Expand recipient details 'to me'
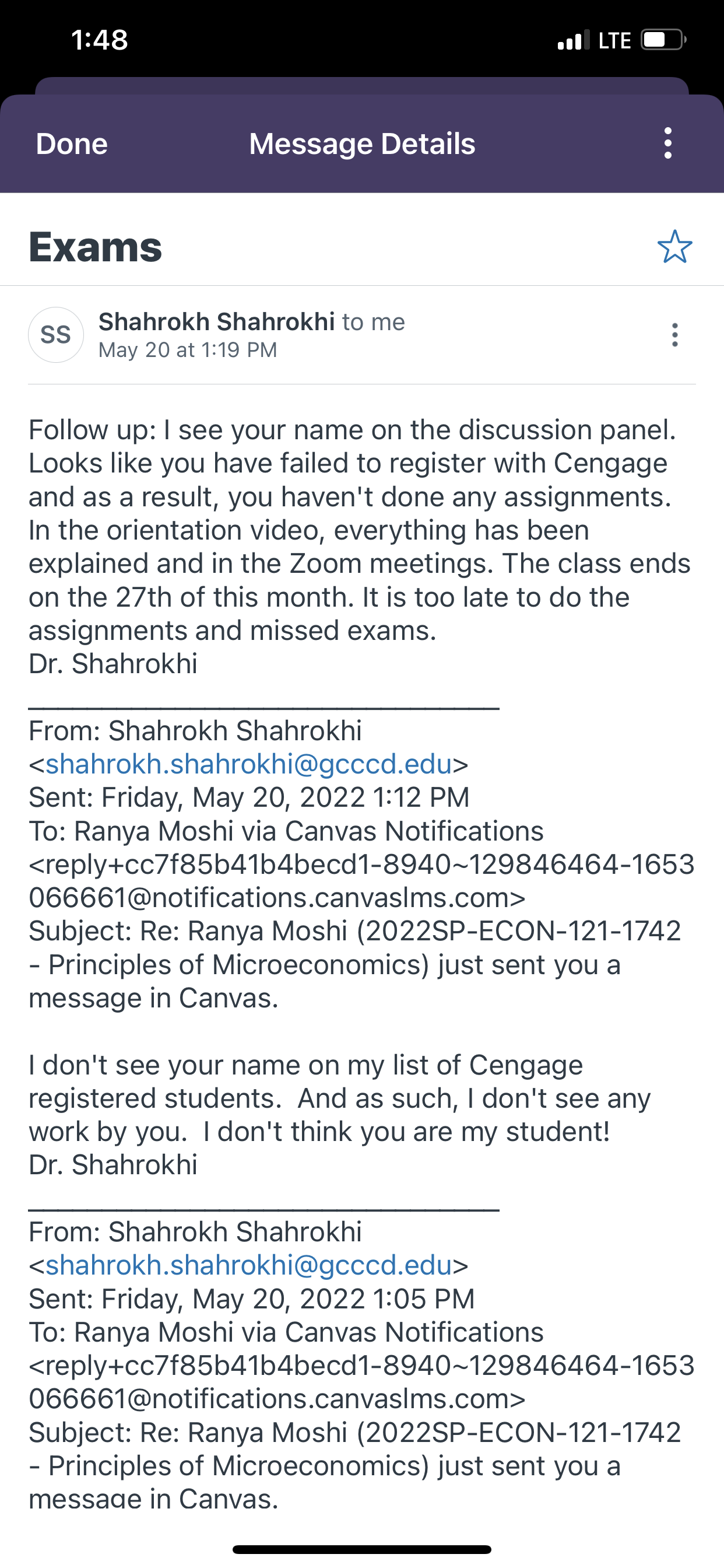This screenshot has width=724, height=1568. click(x=374, y=322)
